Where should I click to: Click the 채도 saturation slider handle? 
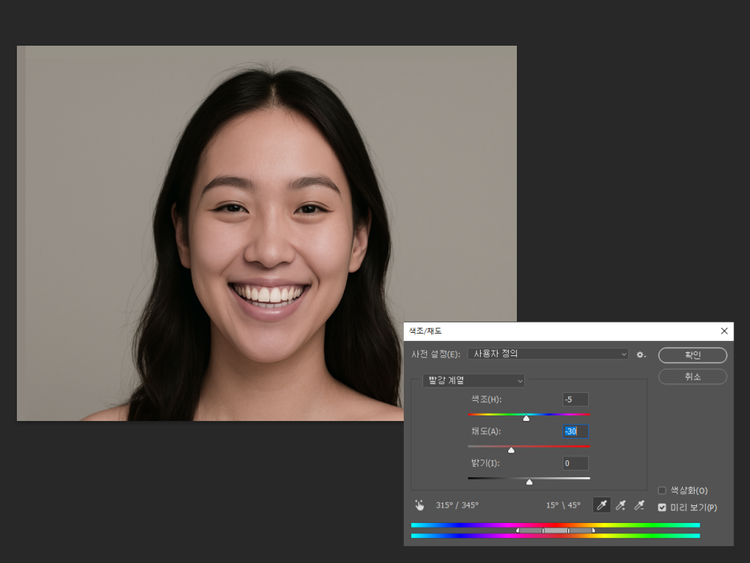tap(511, 450)
